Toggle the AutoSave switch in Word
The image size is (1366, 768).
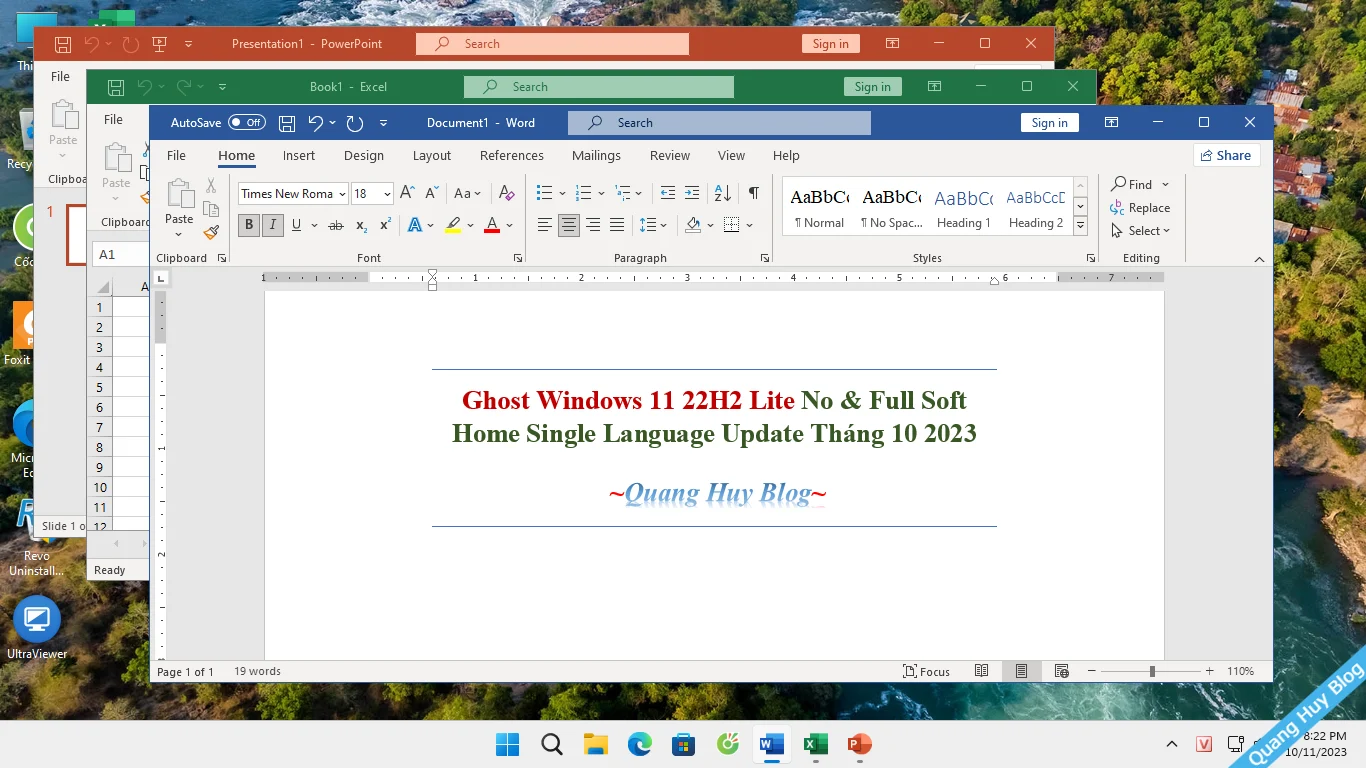(x=246, y=123)
